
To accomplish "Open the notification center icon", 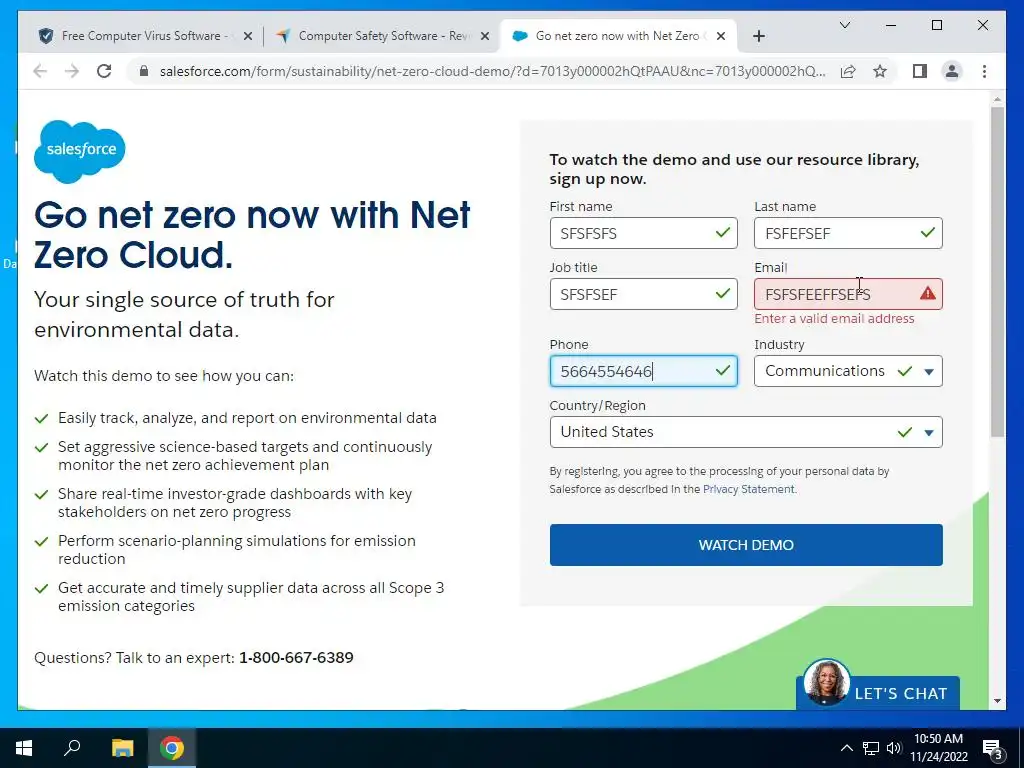I will pos(992,748).
